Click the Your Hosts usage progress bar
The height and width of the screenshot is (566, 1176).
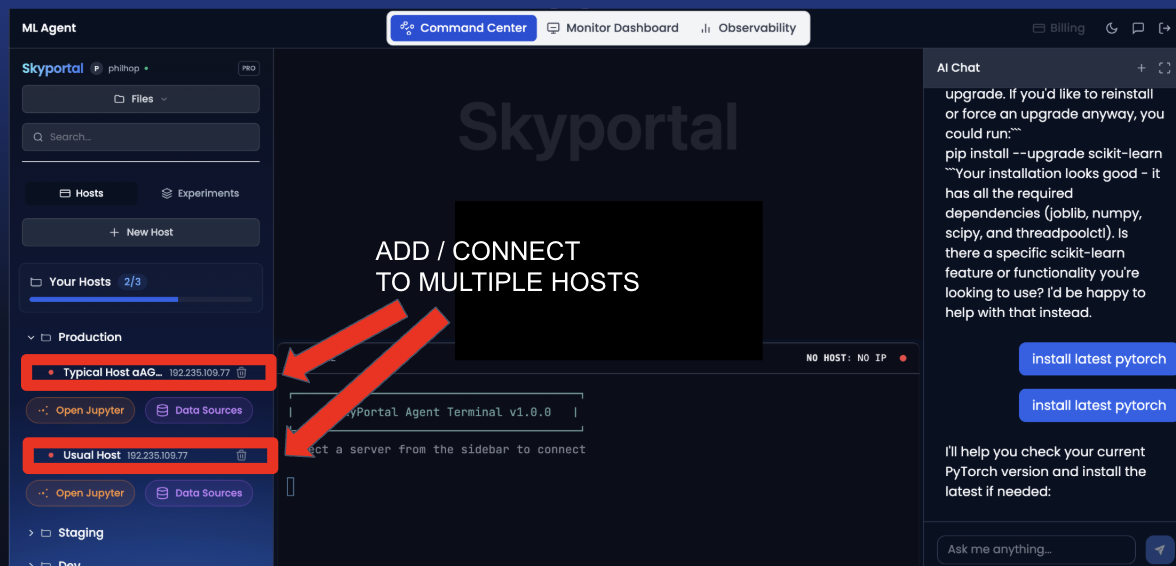click(141, 299)
